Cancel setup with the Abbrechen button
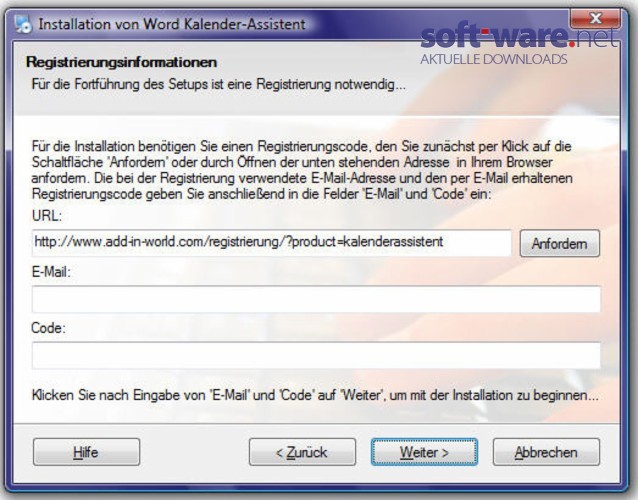The width and height of the screenshot is (638, 500). coord(546,452)
